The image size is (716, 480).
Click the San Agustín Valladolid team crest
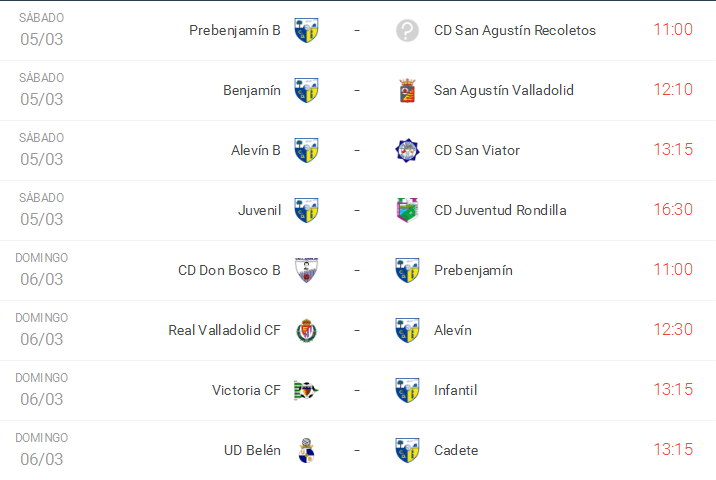[407, 90]
